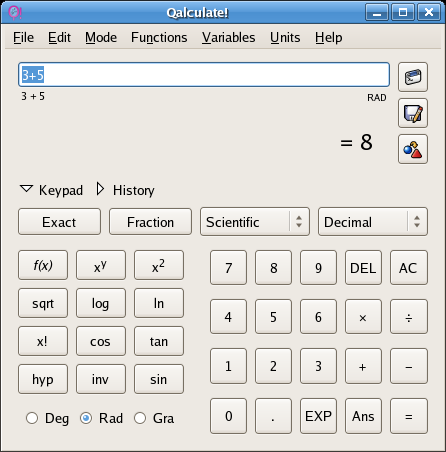Open the Units menu
This screenshot has width=446, height=452.
pyautogui.click(x=285, y=37)
